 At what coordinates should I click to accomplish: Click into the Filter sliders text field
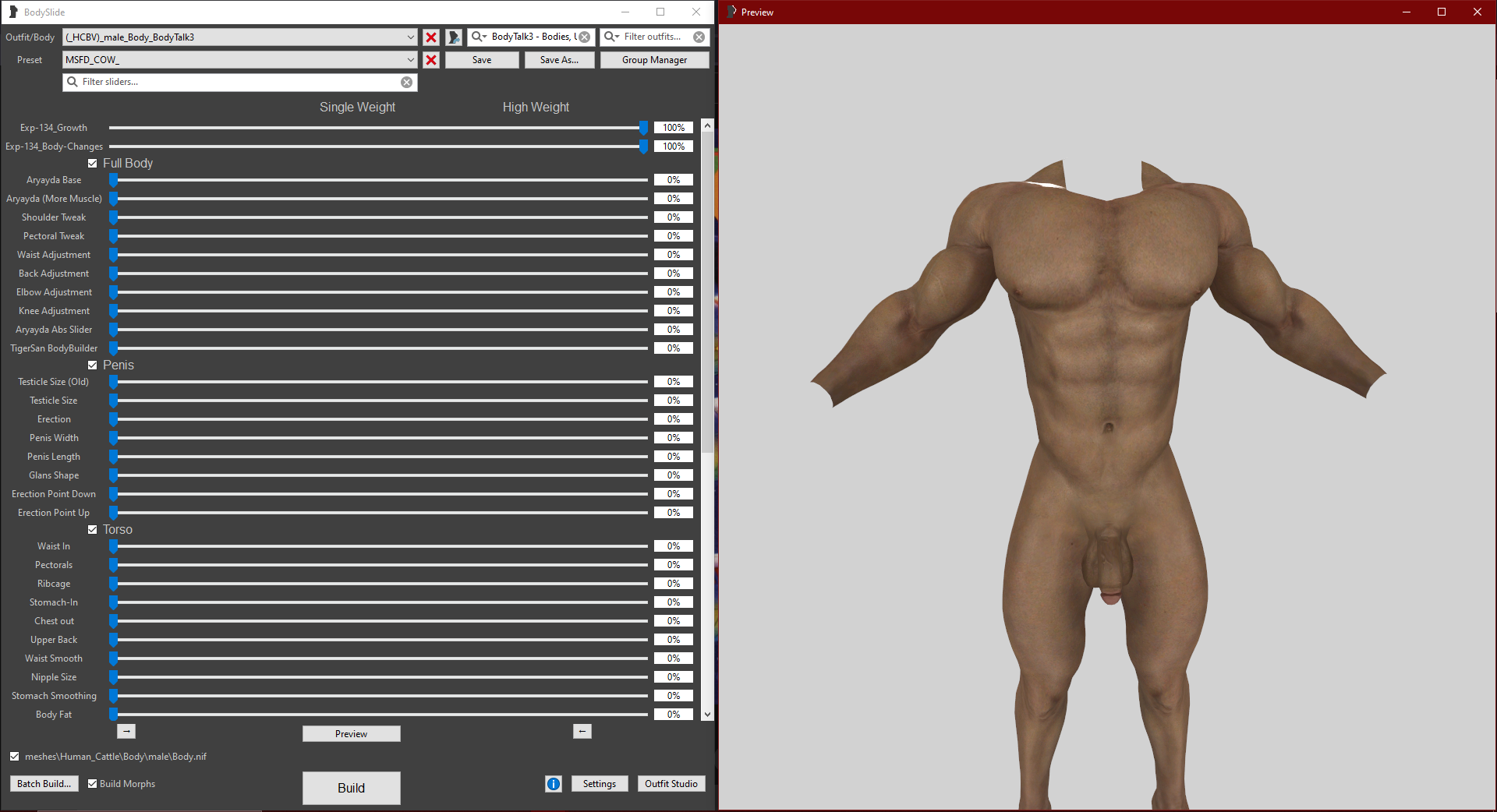[x=239, y=82]
